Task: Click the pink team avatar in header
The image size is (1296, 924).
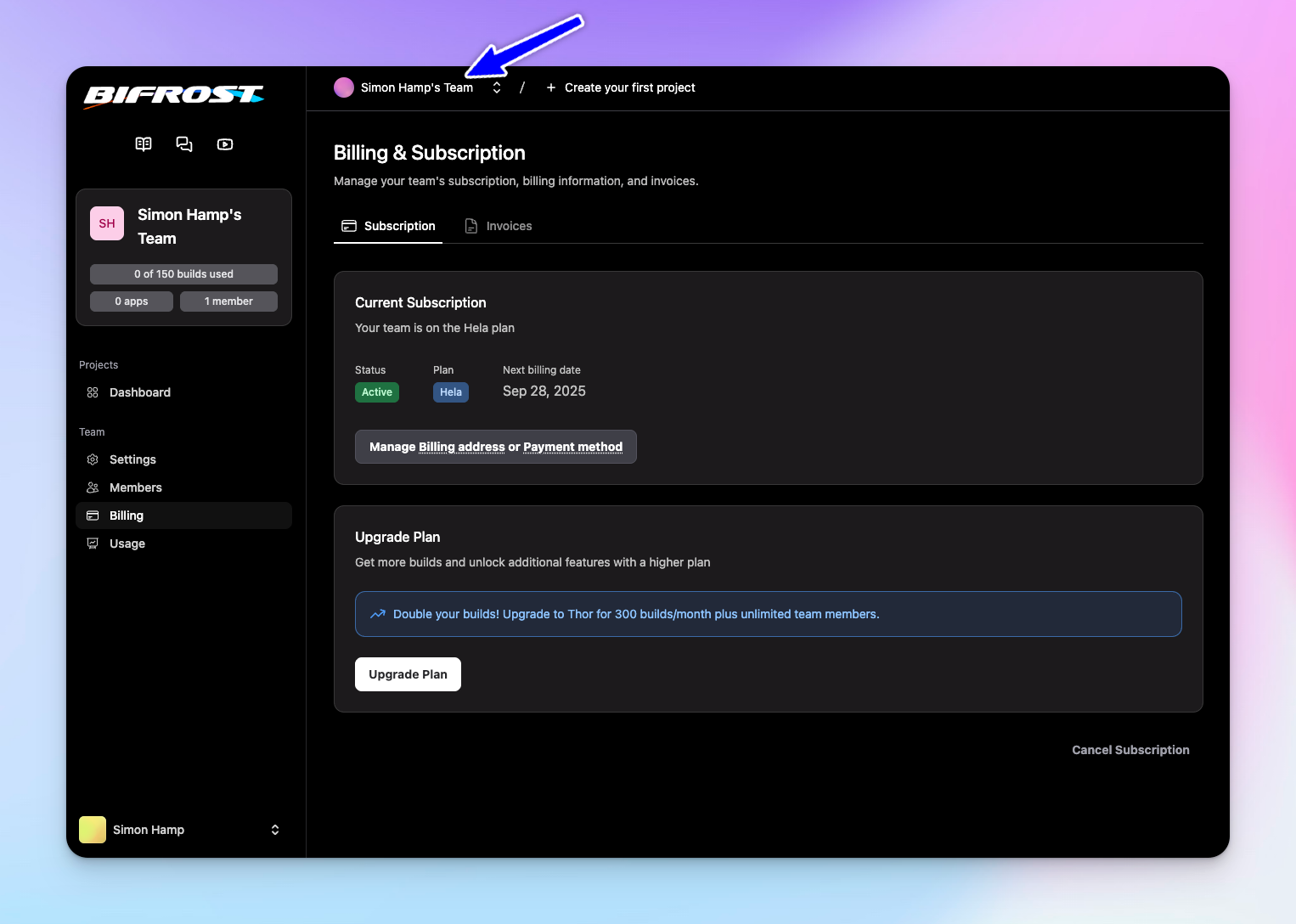Action: [x=344, y=87]
